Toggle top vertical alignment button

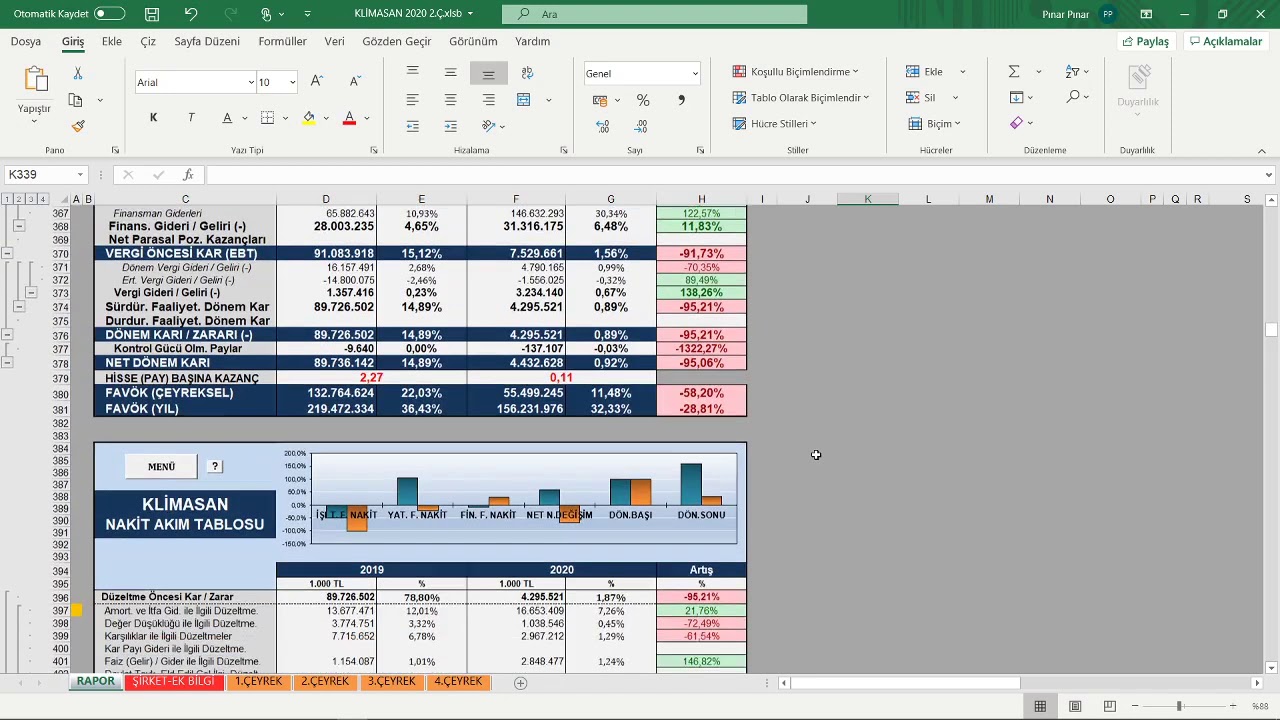pyautogui.click(x=413, y=73)
